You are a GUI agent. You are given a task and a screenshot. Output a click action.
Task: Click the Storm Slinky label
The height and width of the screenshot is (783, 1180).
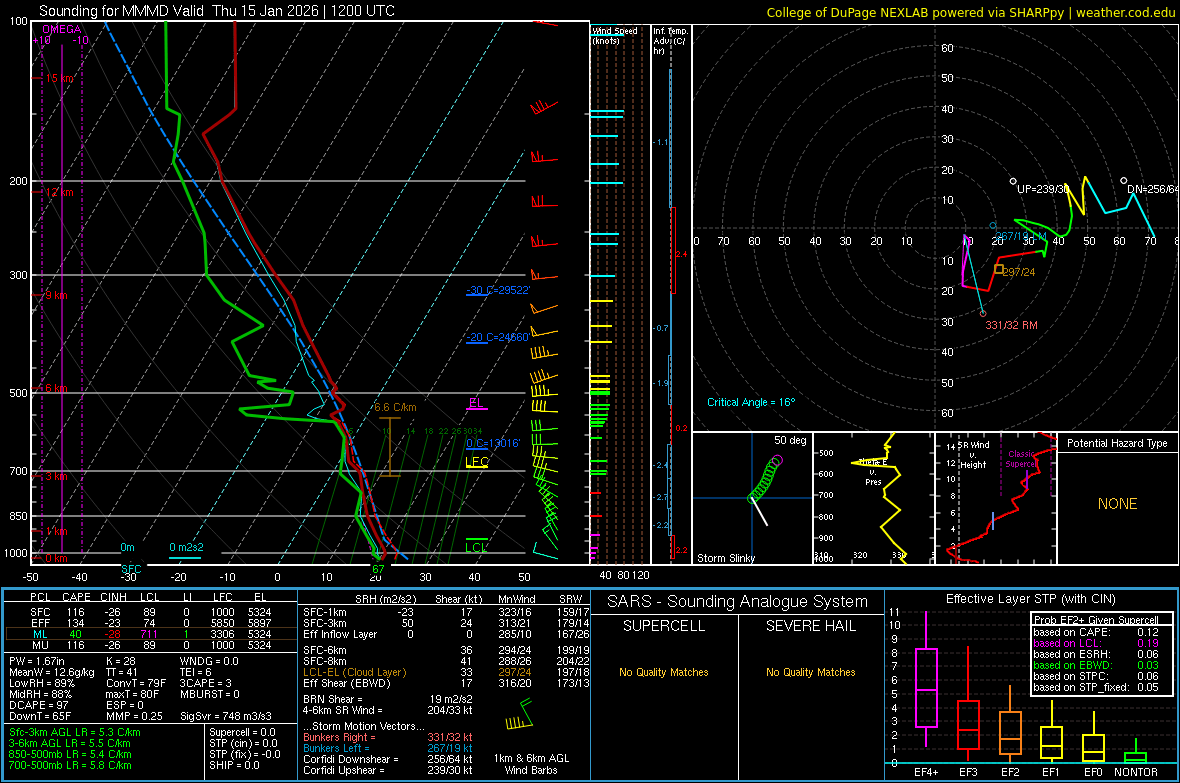[726, 558]
